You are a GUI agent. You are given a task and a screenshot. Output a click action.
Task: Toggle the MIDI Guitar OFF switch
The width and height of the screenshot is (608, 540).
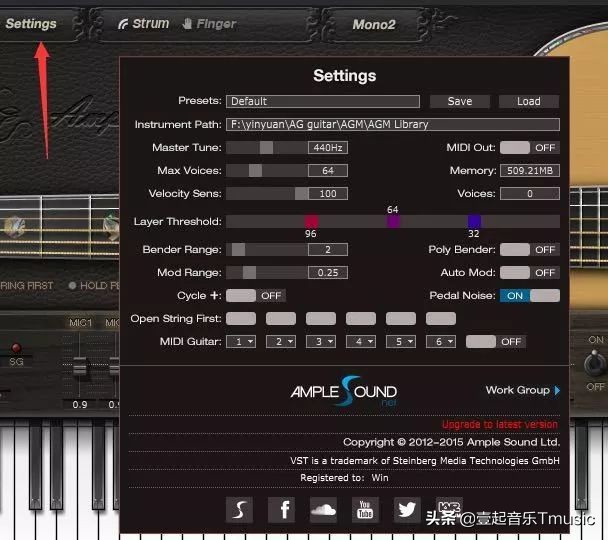(496, 342)
